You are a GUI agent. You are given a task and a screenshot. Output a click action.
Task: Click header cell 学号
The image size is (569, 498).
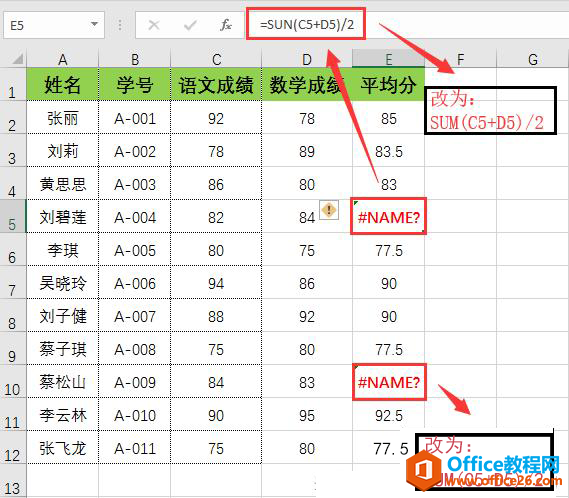pos(135,85)
